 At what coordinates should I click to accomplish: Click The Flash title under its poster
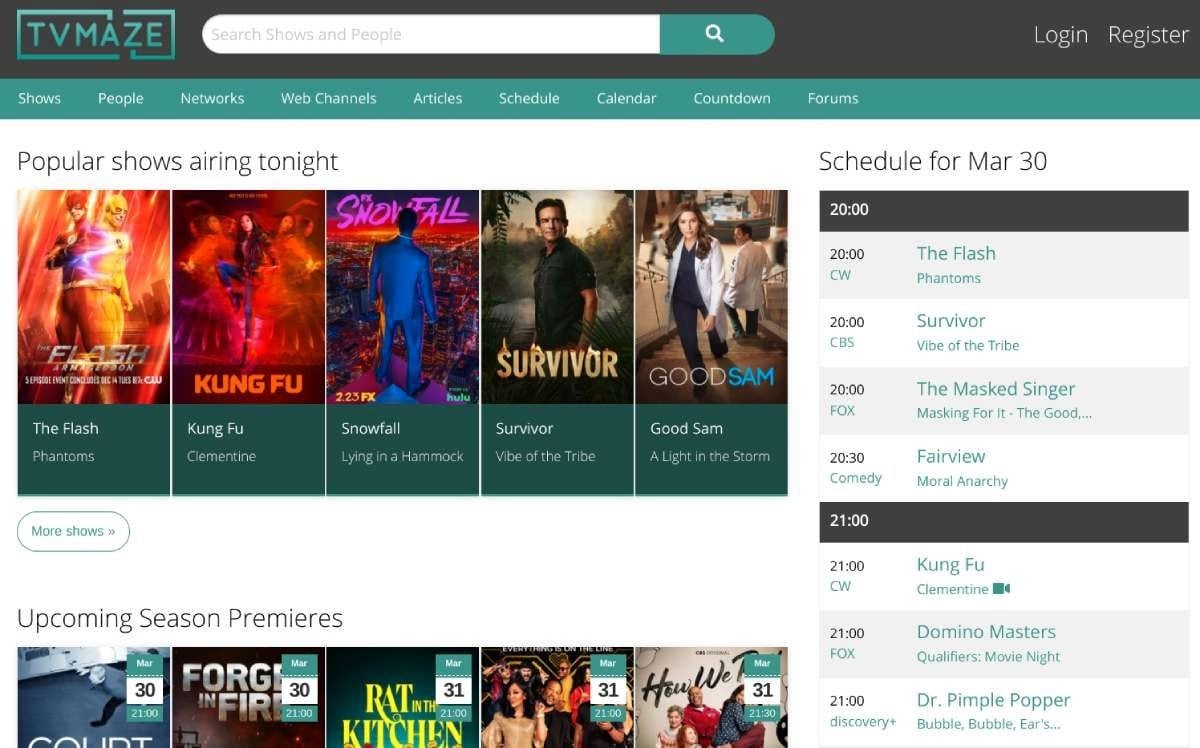coord(65,428)
